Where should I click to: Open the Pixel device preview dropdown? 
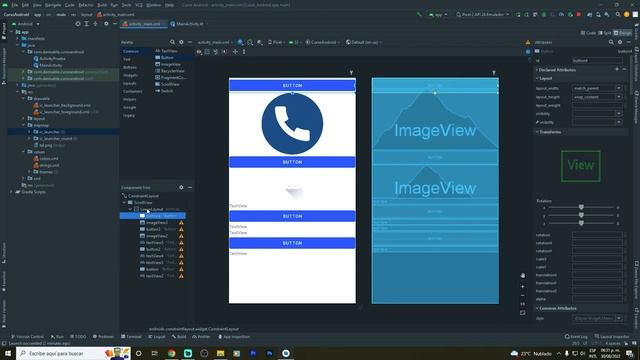click(x=276, y=42)
